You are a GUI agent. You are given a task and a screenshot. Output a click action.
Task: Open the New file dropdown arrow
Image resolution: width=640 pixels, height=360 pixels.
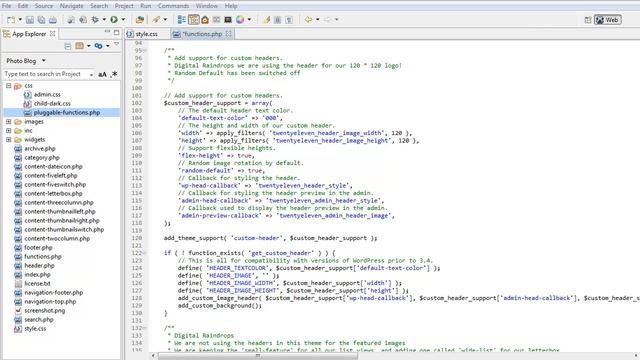click(x=20, y=20)
